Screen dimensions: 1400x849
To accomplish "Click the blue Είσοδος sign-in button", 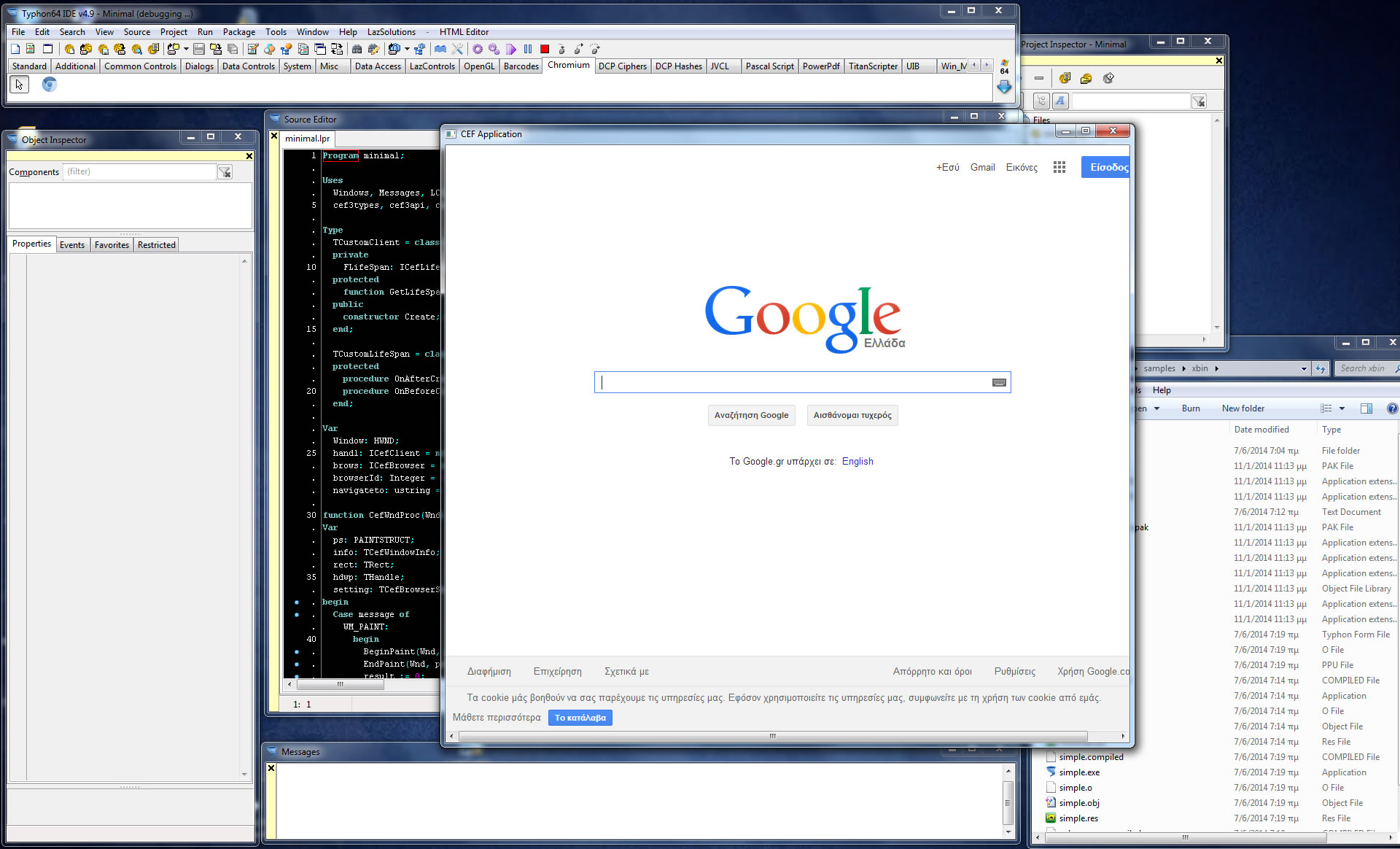I will (x=1105, y=167).
